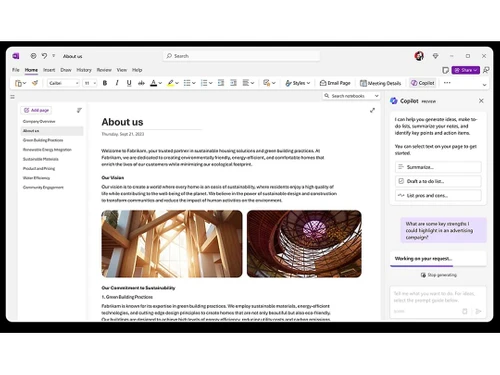500x375 pixels.
Task: Open the prompt guide icon in Copilot box
Action: coord(465,311)
